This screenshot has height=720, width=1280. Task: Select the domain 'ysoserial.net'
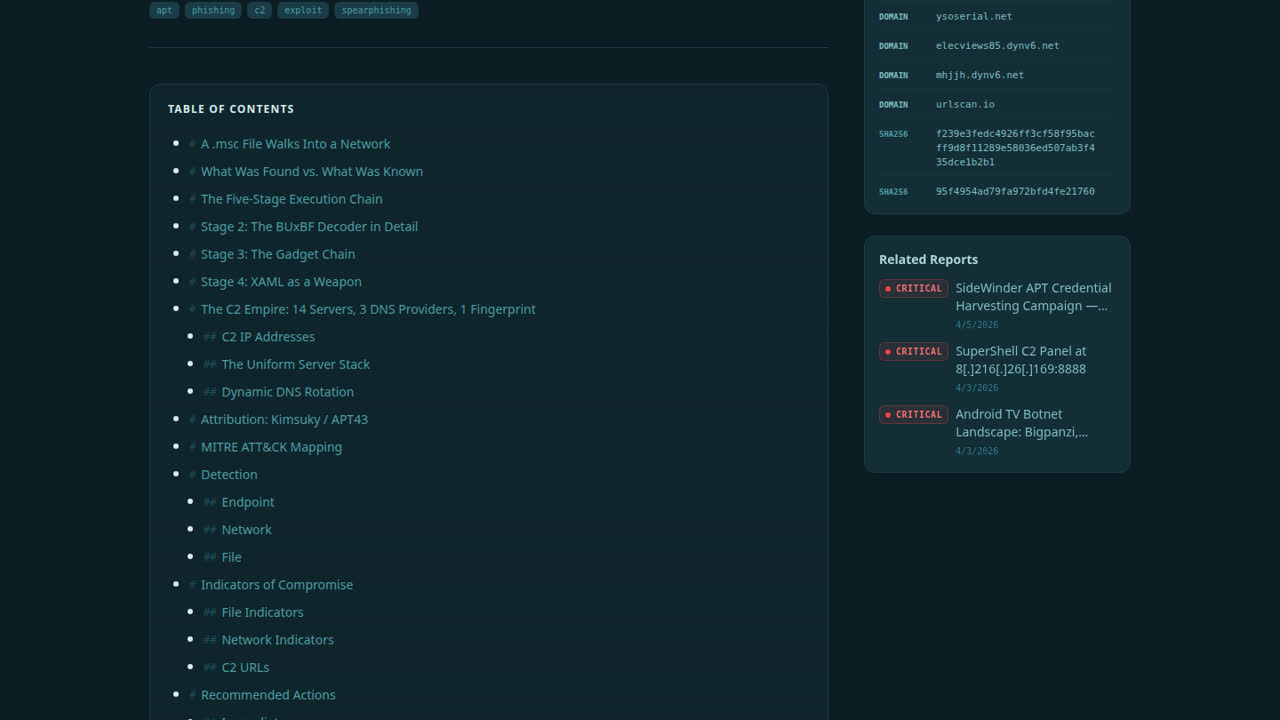tap(974, 16)
